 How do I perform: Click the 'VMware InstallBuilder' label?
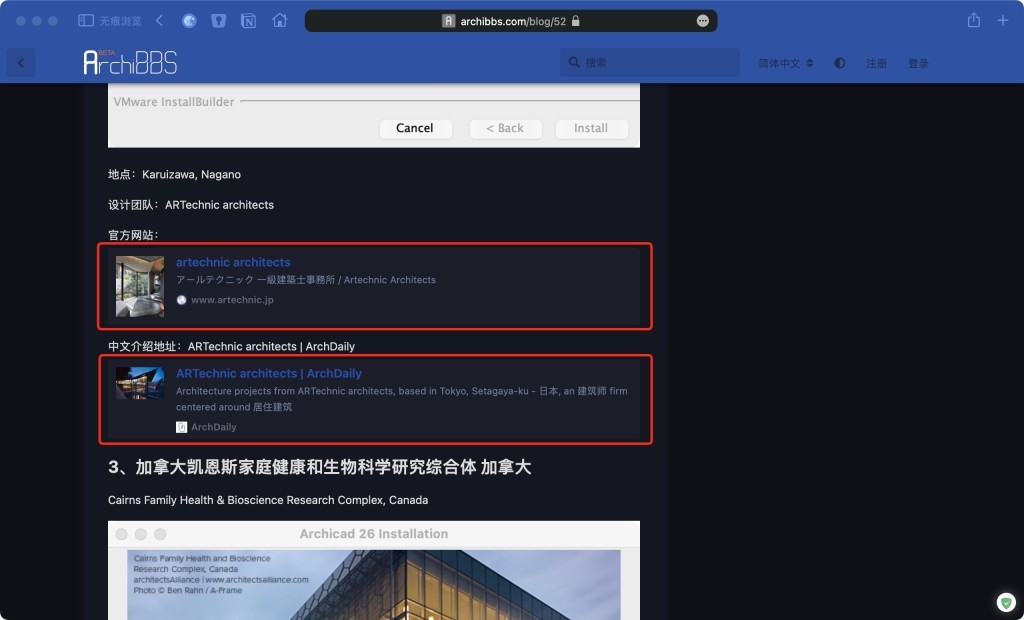click(174, 102)
